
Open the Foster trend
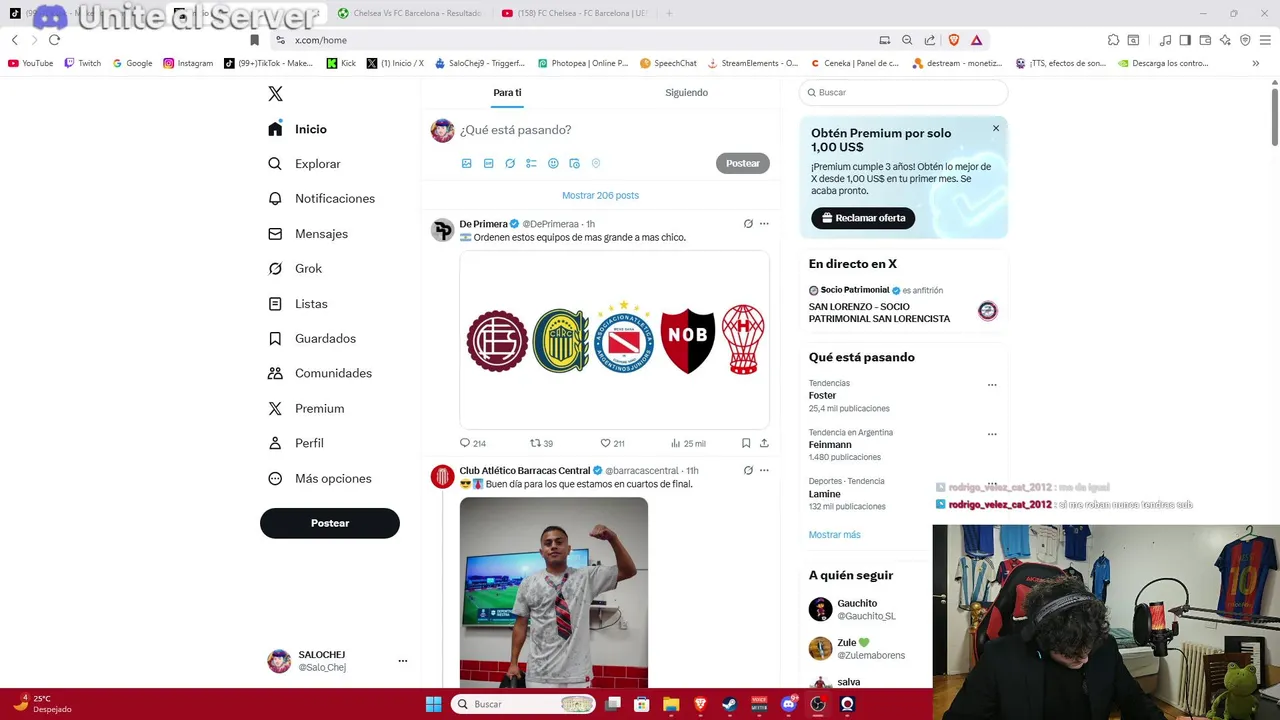click(822, 396)
